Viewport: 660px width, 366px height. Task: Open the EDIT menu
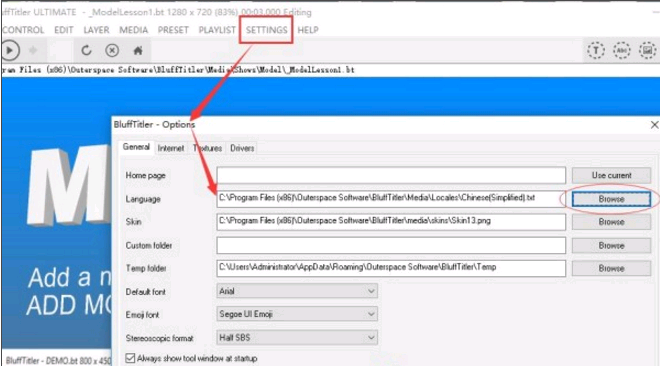tap(64, 30)
